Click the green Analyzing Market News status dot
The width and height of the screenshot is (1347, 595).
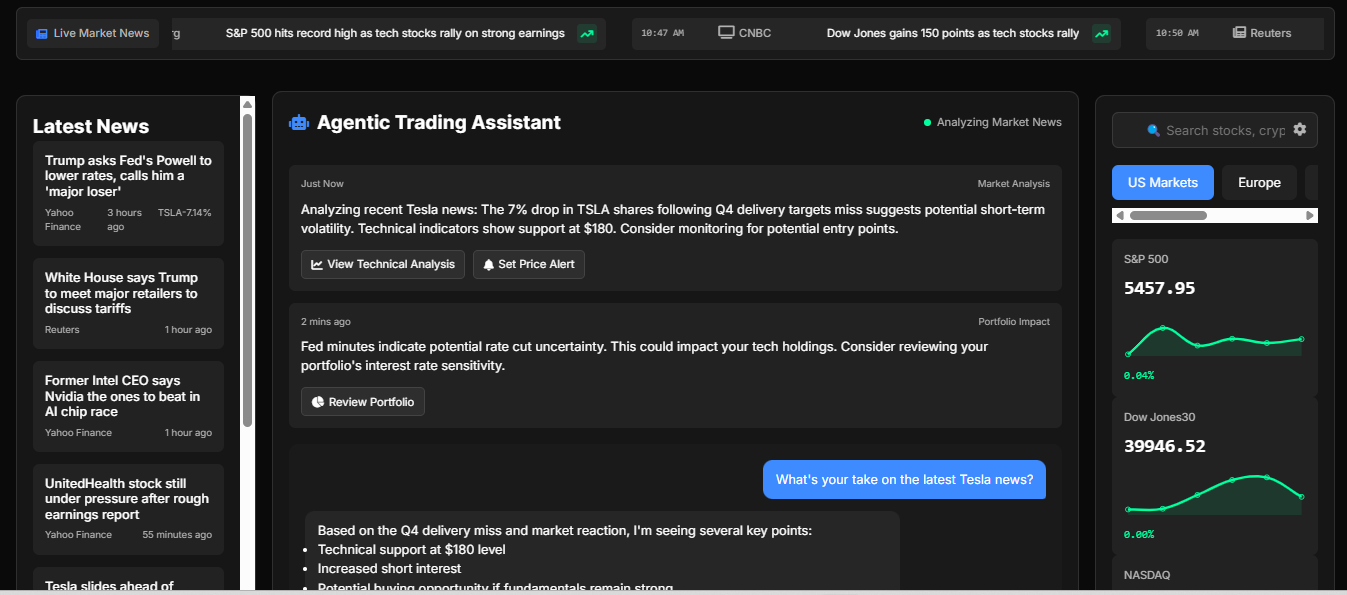pyautogui.click(x=927, y=123)
